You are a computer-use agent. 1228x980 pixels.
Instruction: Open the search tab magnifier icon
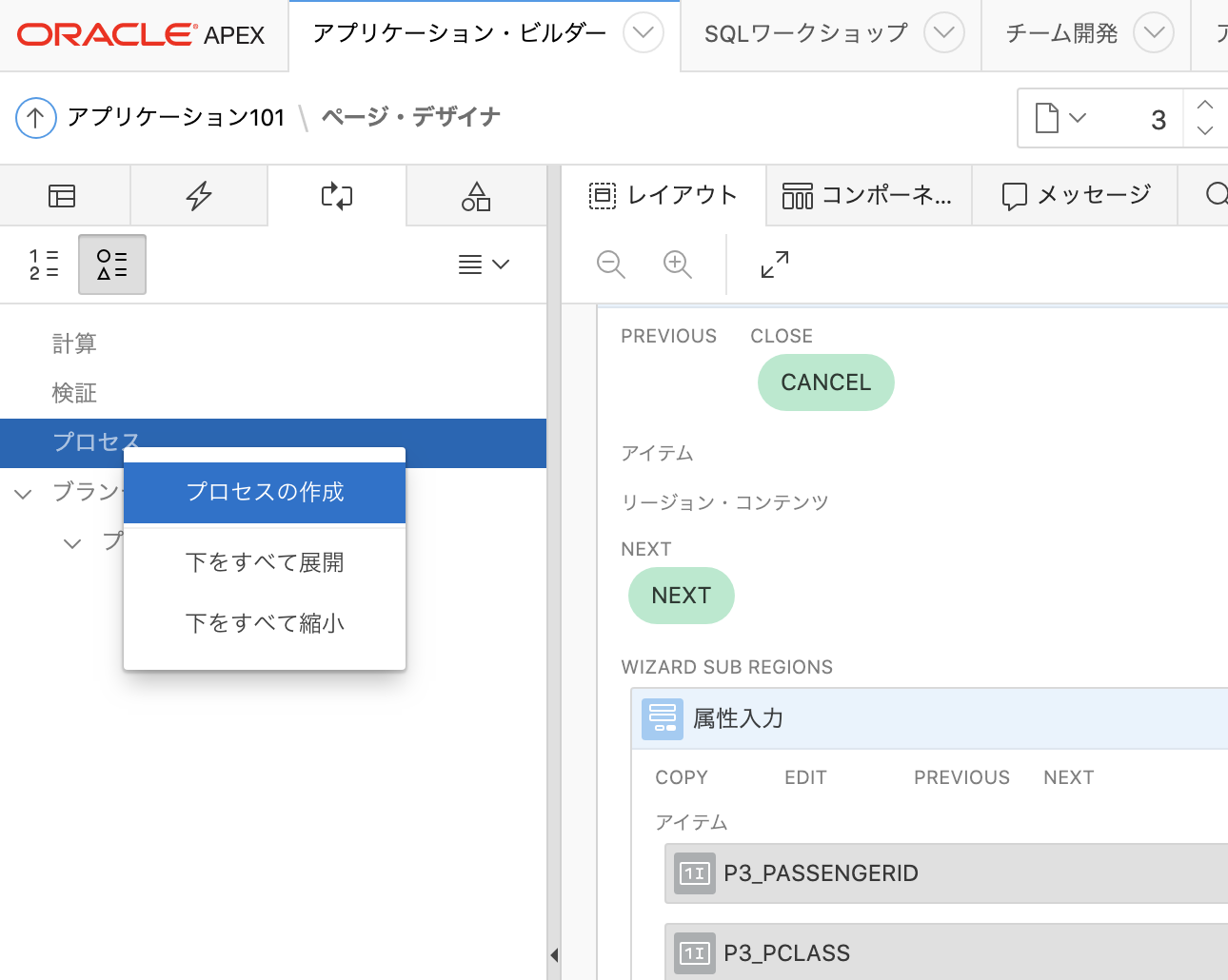coord(1217,195)
